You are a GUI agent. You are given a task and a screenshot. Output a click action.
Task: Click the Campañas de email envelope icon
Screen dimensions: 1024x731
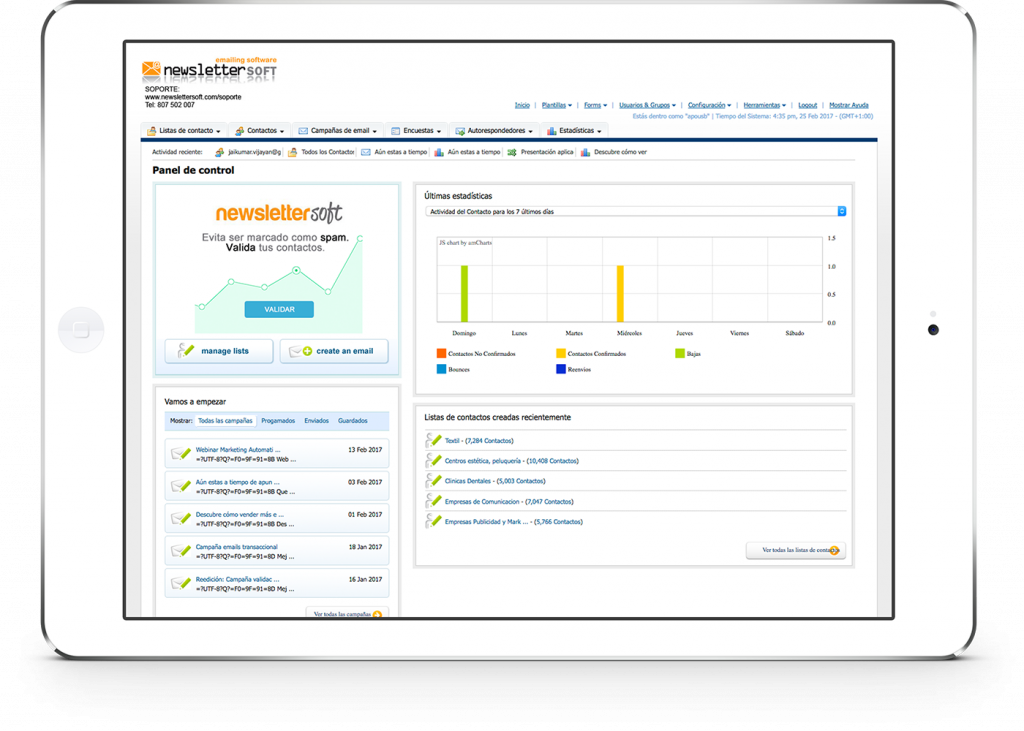click(303, 131)
